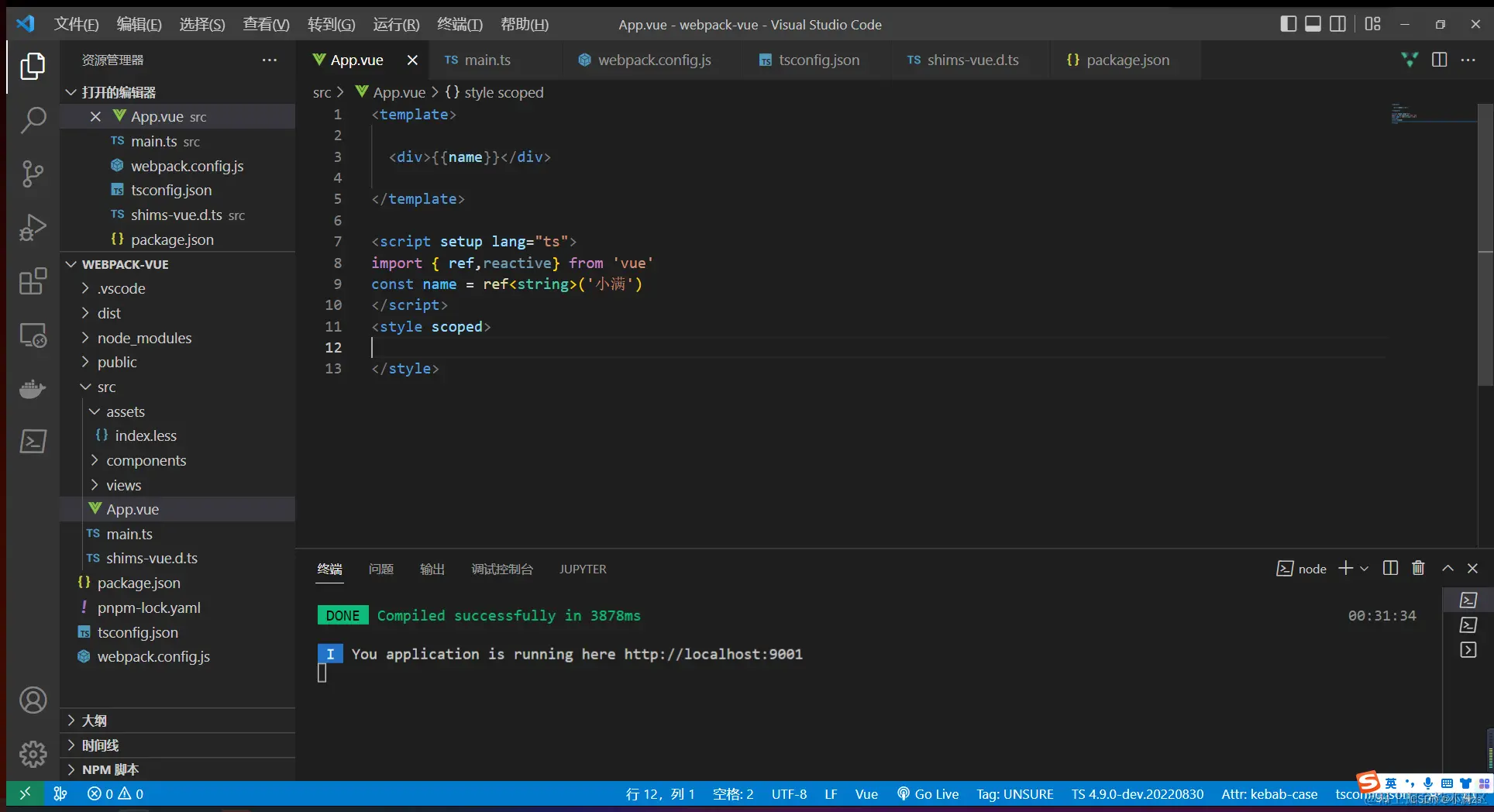This screenshot has height=812, width=1494.
Task: Switch to the Problems panel tab
Action: [380, 569]
